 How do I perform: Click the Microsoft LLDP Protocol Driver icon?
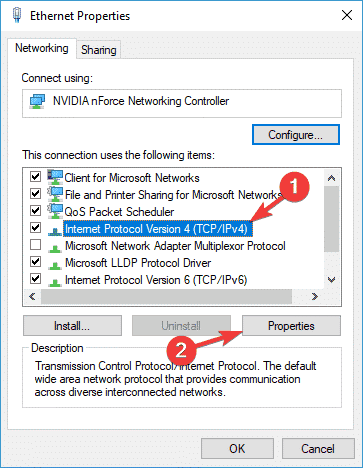[x=55, y=265]
